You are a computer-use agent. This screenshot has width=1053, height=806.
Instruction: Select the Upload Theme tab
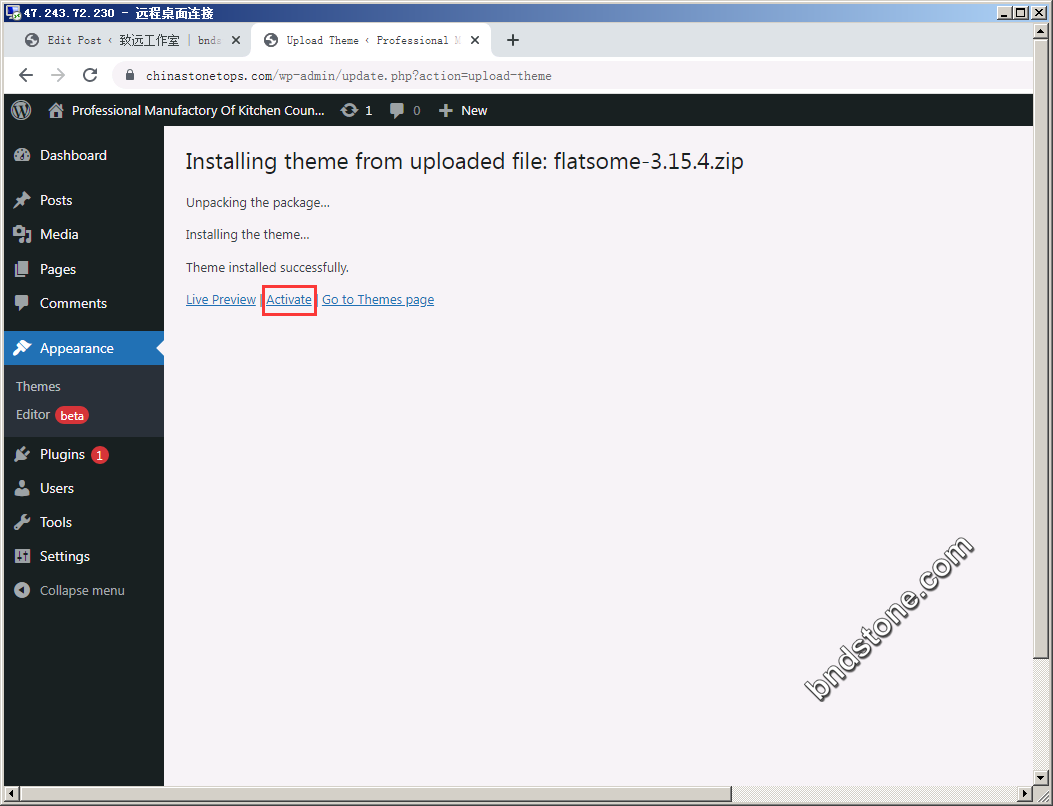pyautogui.click(x=371, y=40)
